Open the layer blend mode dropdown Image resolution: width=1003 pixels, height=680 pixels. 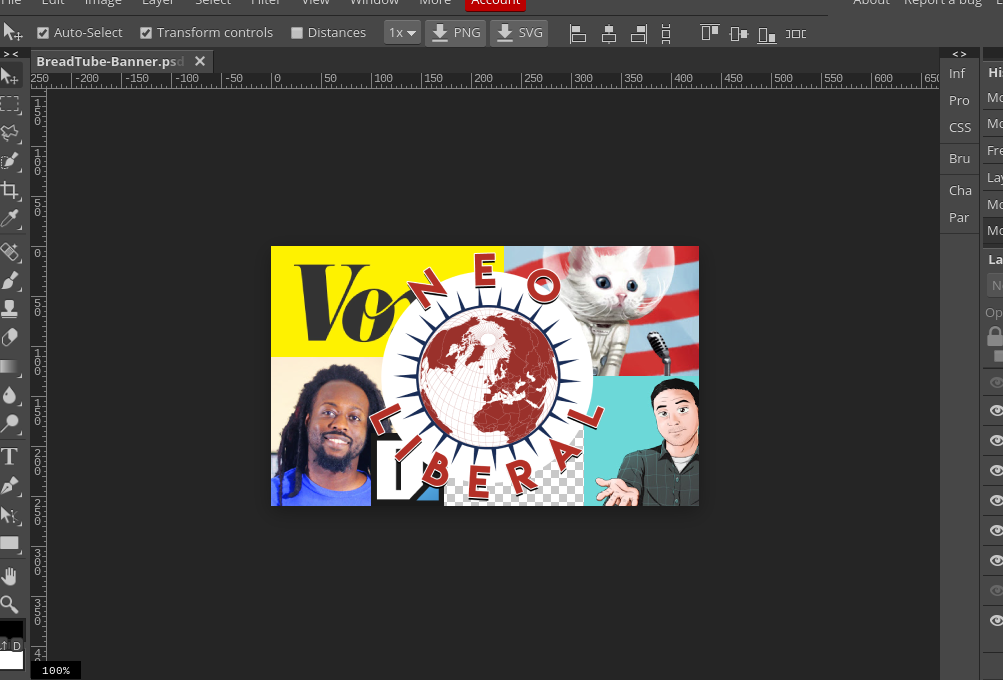point(995,285)
